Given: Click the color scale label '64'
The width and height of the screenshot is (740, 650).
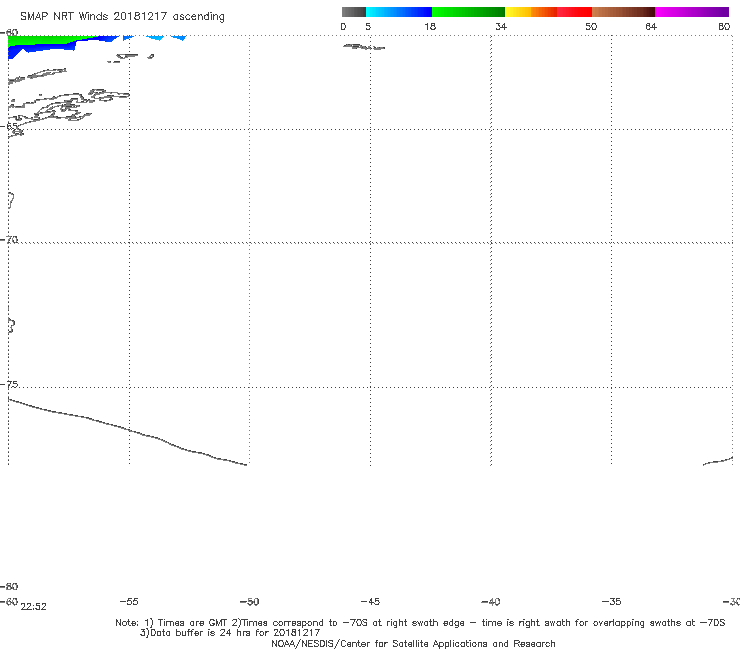Looking at the screenshot, I should pyautogui.click(x=651, y=27).
